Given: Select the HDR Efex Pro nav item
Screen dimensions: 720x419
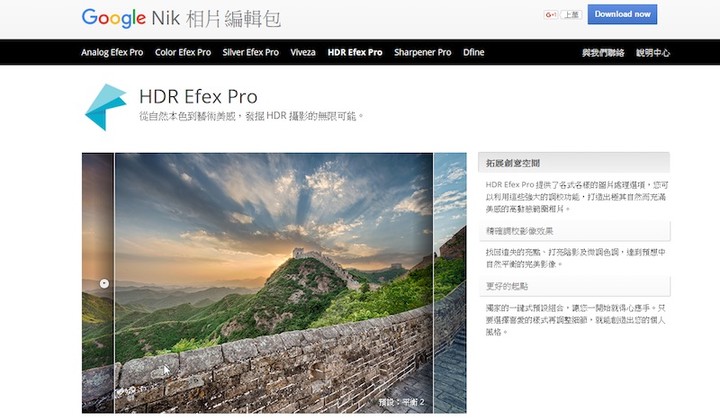Looking at the screenshot, I should point(355,52).
